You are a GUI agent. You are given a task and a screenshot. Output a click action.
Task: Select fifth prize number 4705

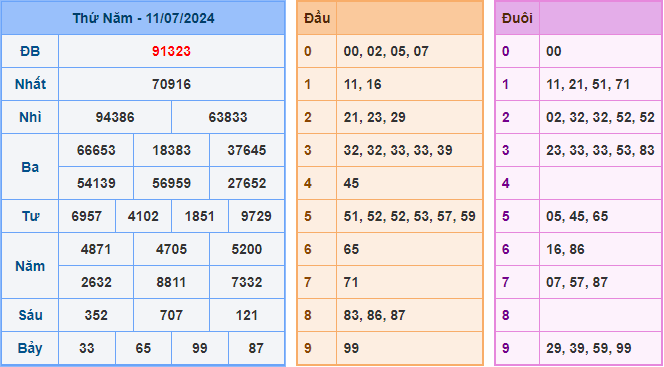tap(172, 249)
